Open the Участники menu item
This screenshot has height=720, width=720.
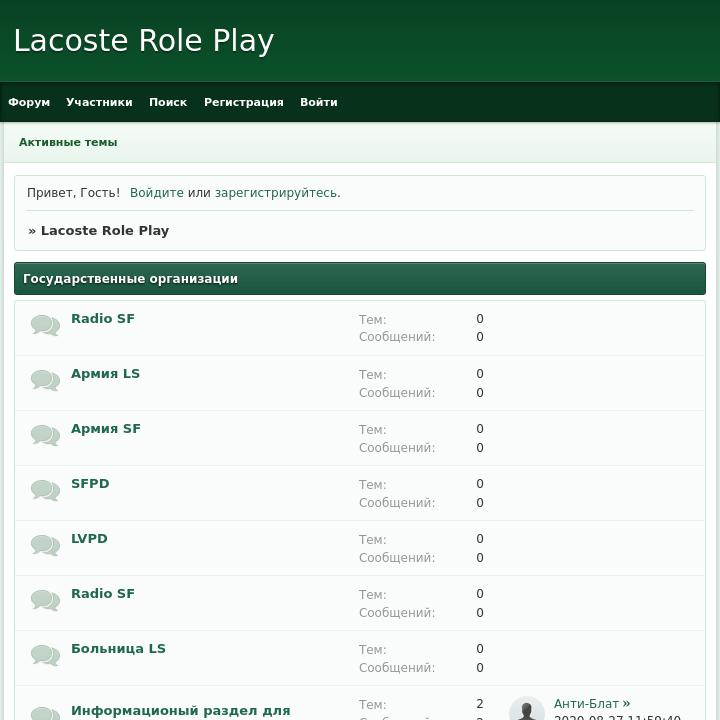(x=99, y=102)
